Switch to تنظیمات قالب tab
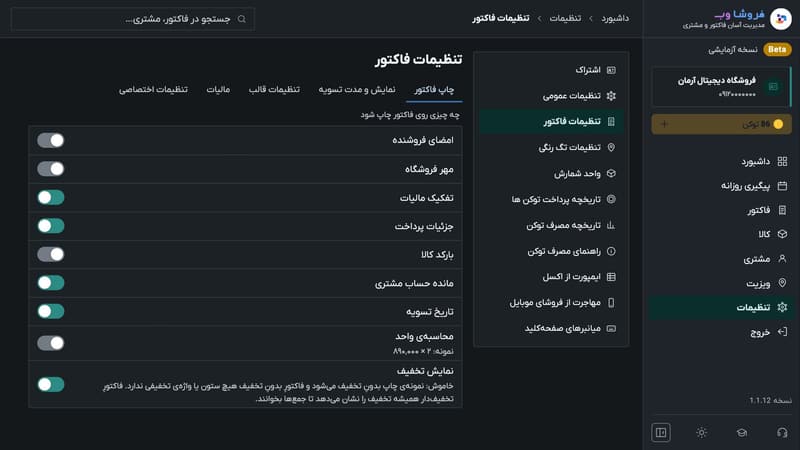This screenshot has width=800, height=450. click(274, 90)
